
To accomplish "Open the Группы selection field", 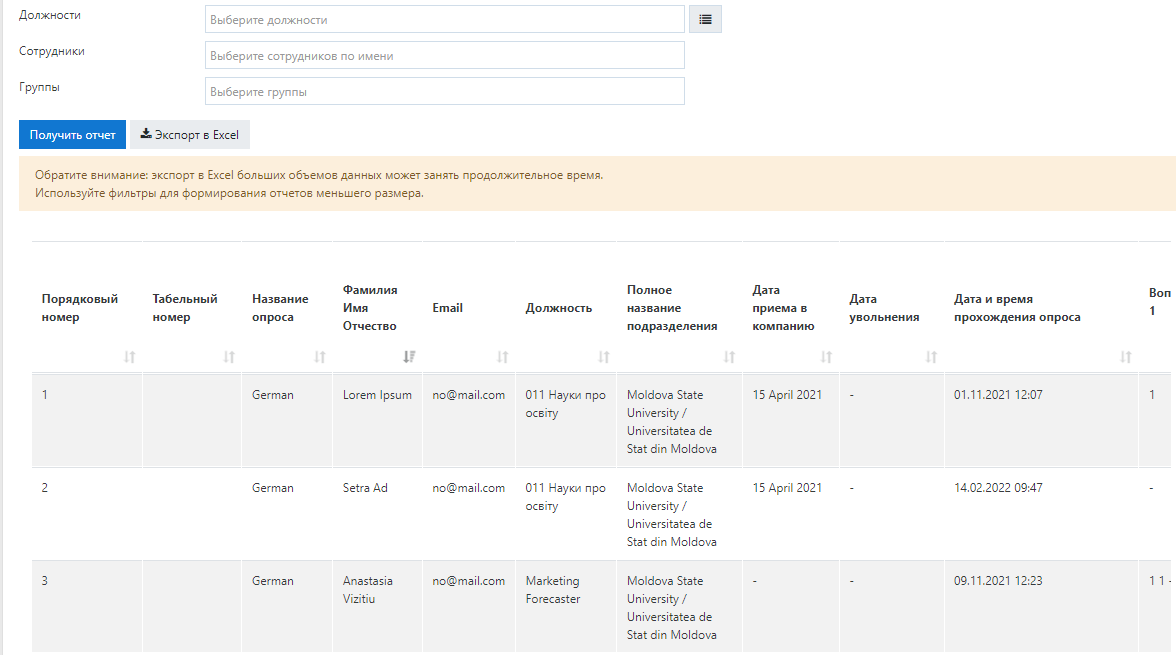I will tap(445, 92).
